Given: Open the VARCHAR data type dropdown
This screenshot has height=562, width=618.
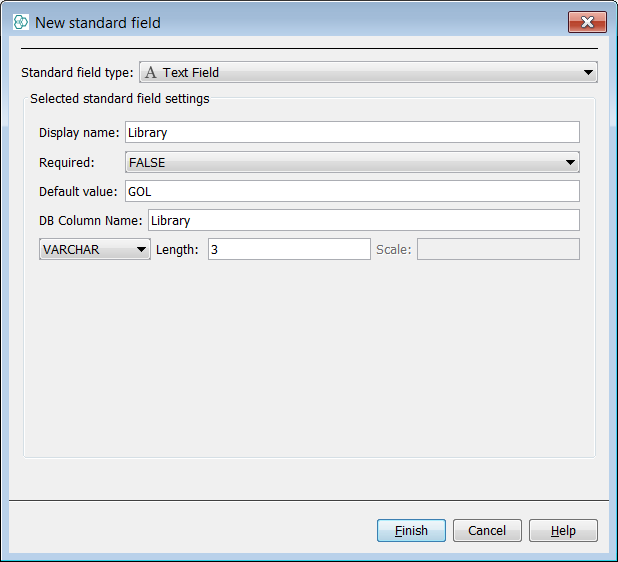Looking at the screenshot, I should pyautogui.click(x=142, y=249).
